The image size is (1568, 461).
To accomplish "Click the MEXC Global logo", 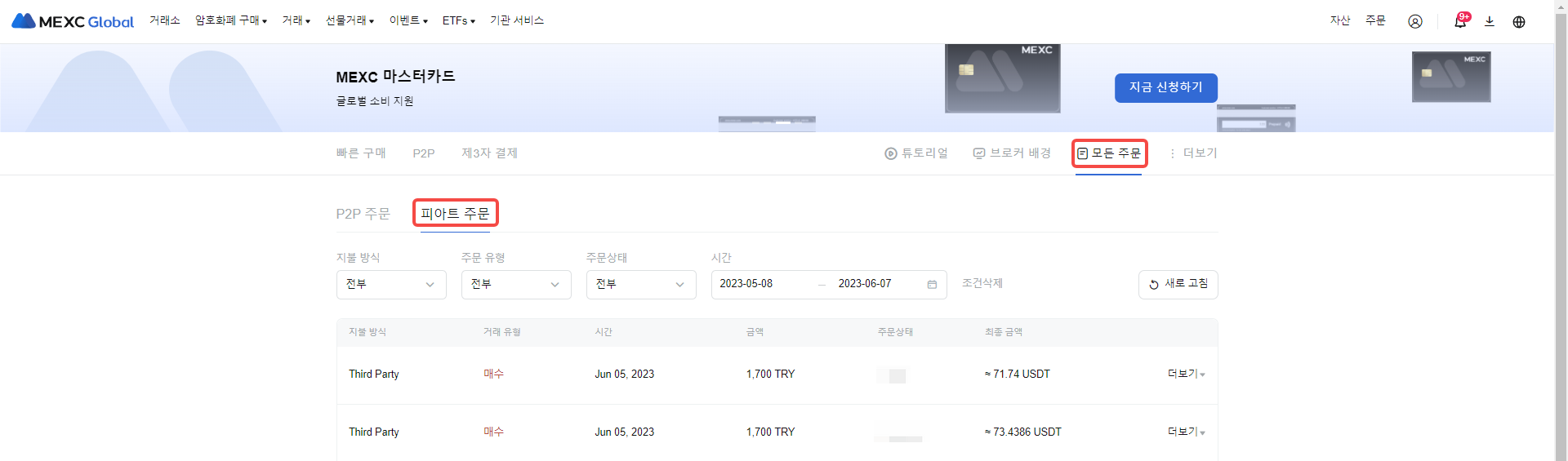I will [x=73, y=21].
